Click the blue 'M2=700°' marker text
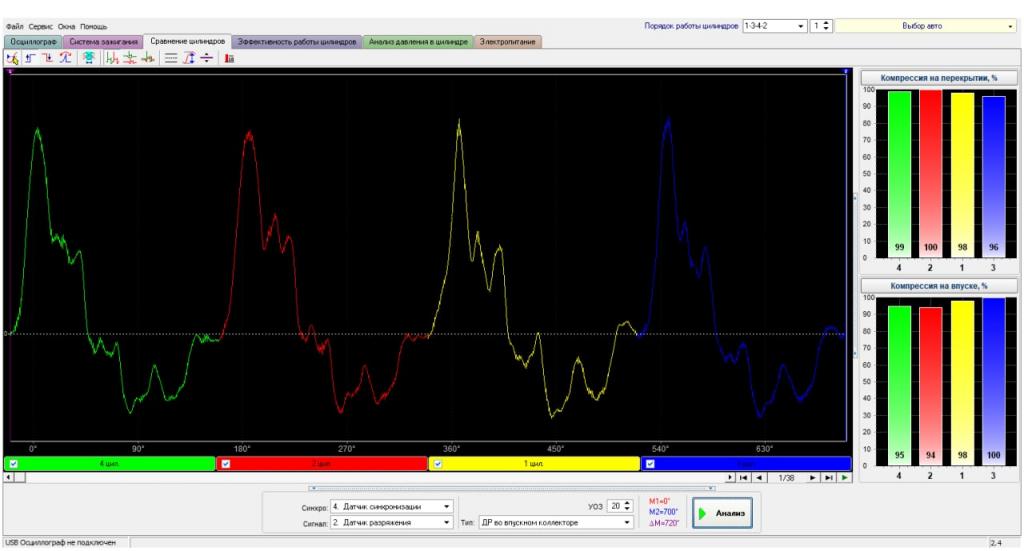Viewport: 1024px width, 551px height. click(x=664, y=512)
